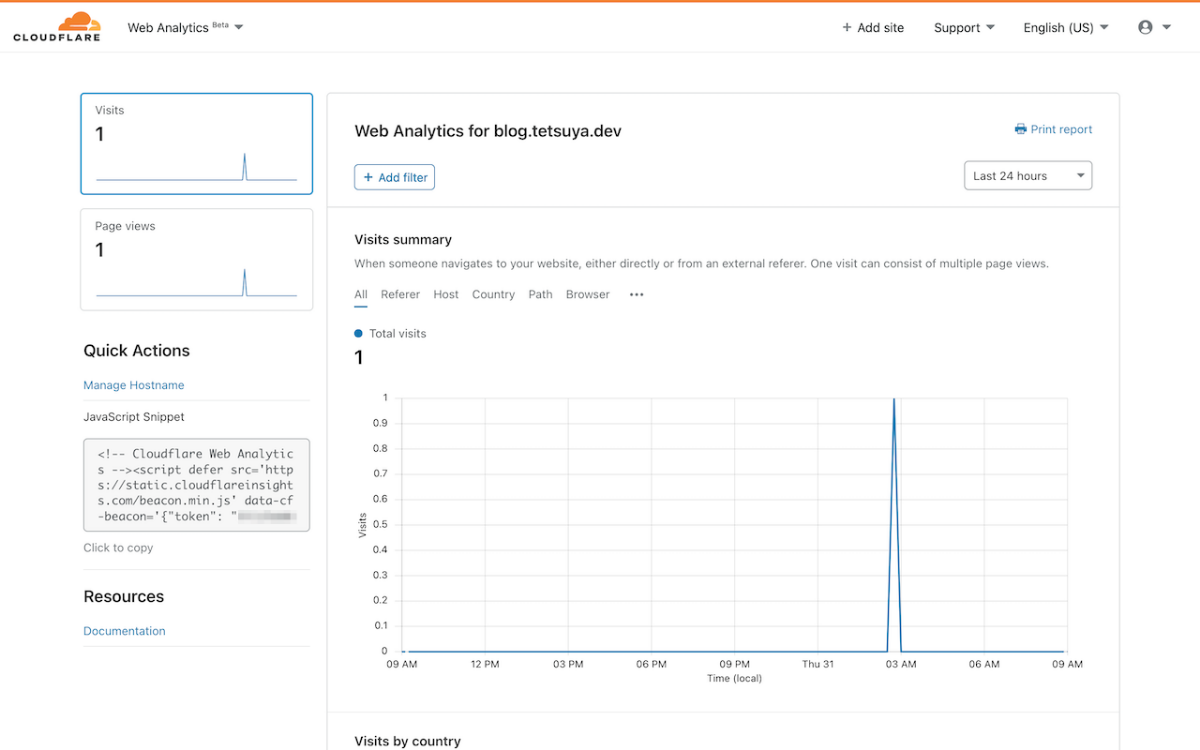Viewport: 1200px width, 750px height.
Task: Switch to the Country tab
Action: click(x=493, y=295)
